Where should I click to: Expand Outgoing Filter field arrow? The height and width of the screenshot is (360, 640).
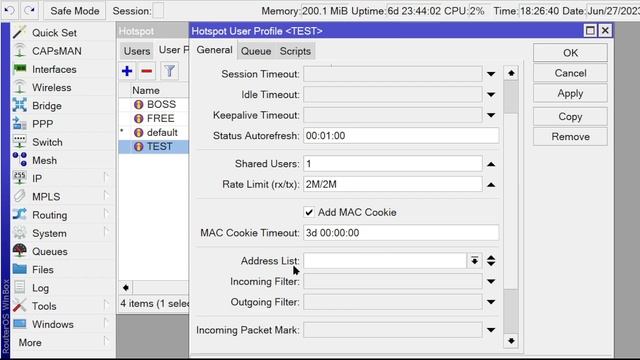click(x=491, y=302)
